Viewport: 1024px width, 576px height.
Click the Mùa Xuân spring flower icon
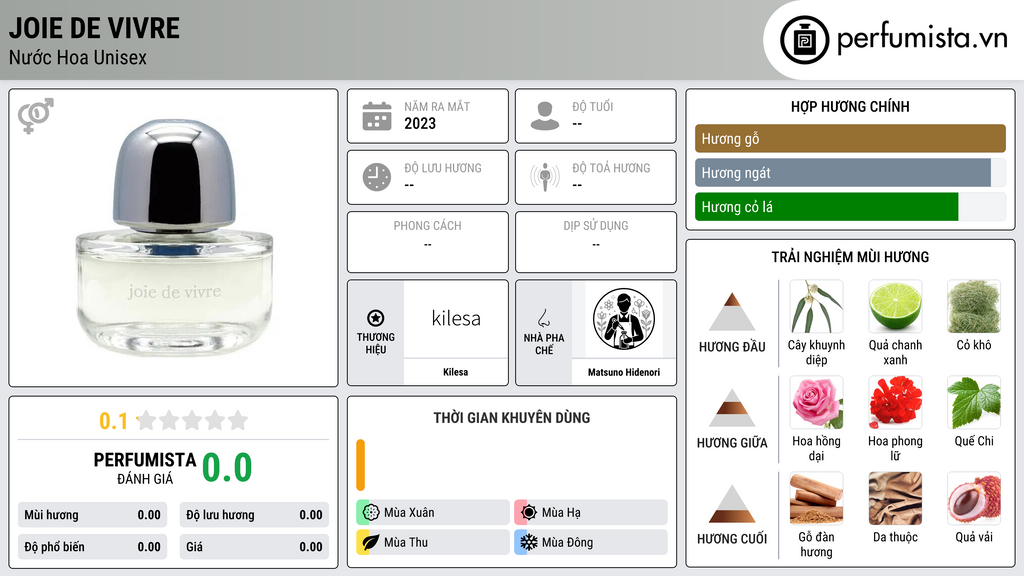[x=371, y=512]
